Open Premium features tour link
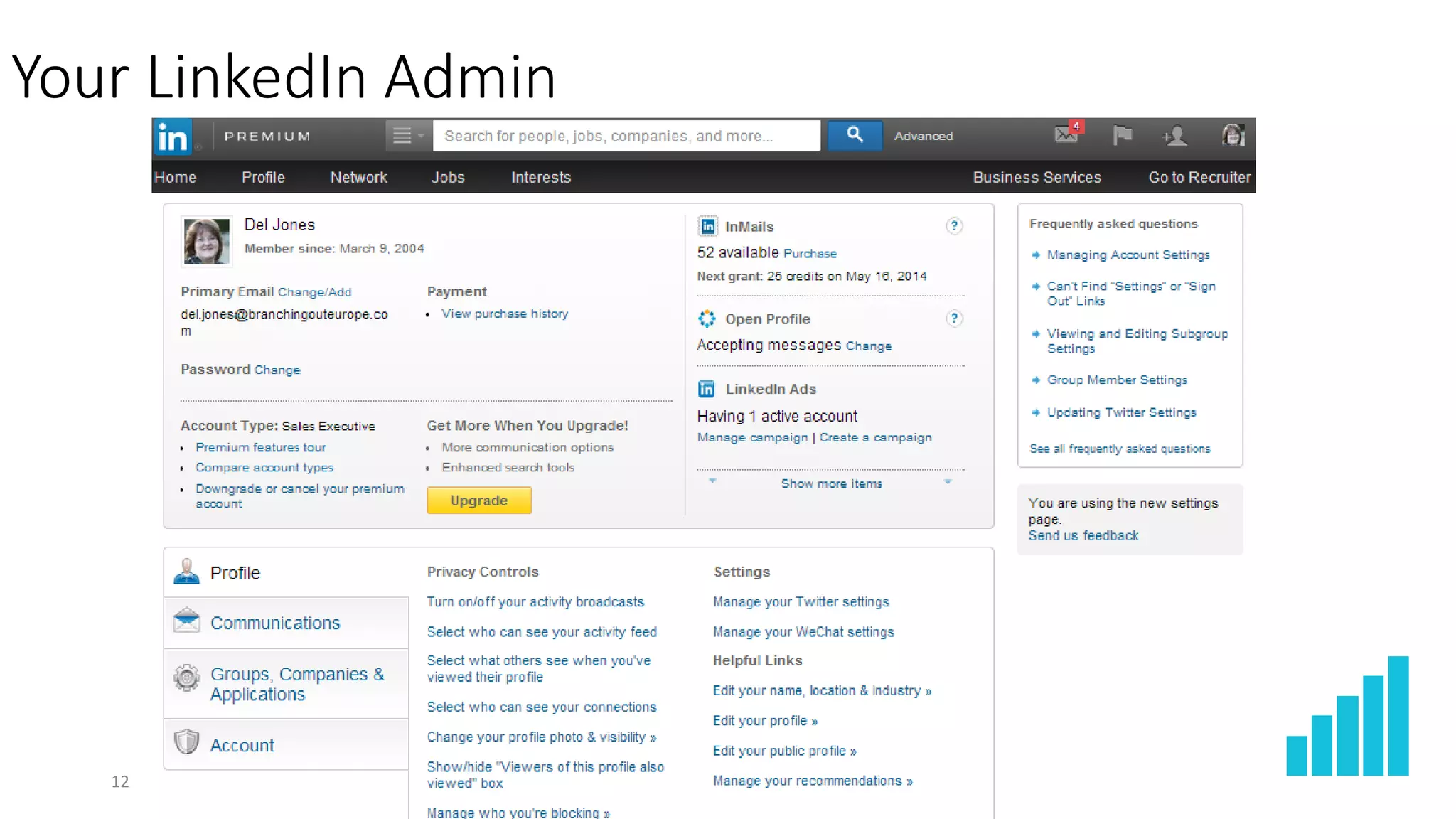 (x=260, y=447)
